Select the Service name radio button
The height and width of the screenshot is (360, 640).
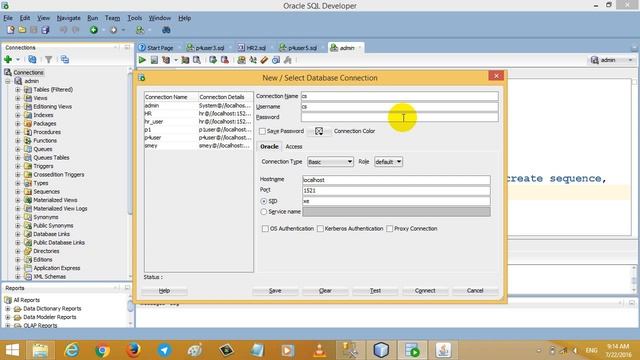coord(264,212)
